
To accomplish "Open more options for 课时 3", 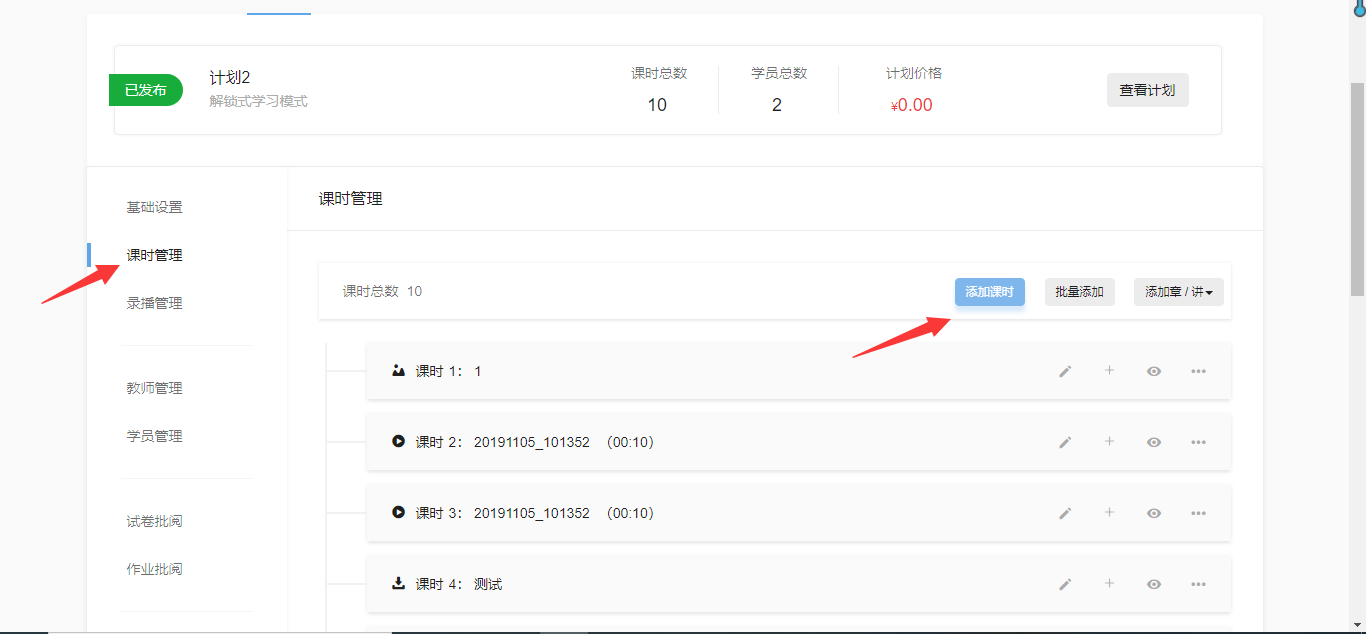I will click(1198, 513).
